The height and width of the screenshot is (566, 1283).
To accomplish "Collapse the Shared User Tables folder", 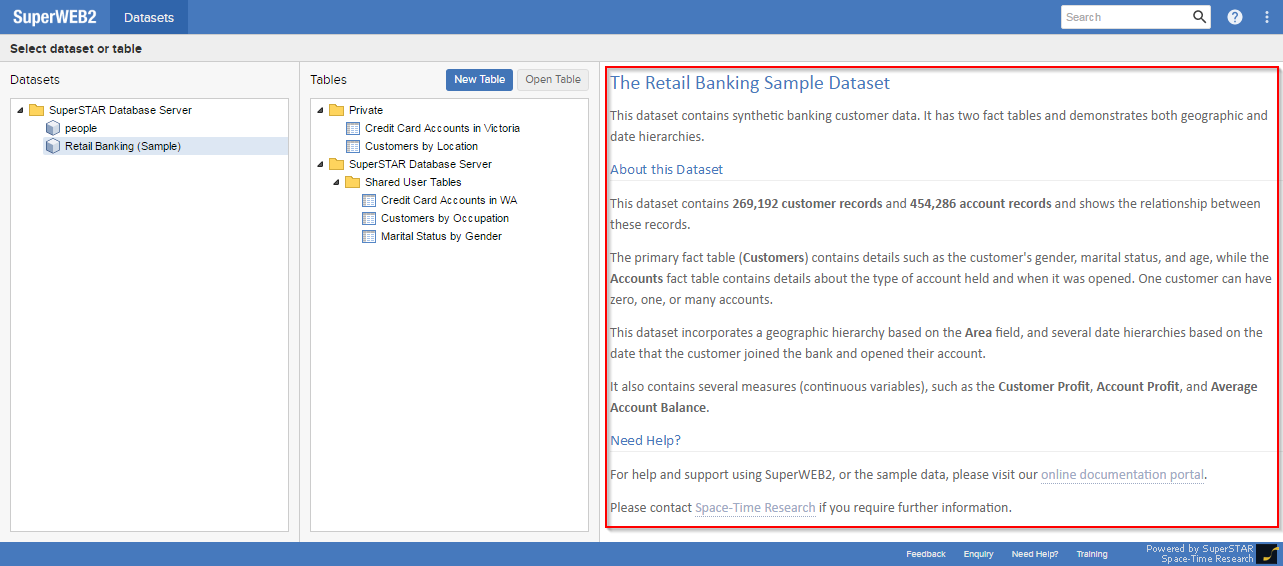I will pos(337,183).
